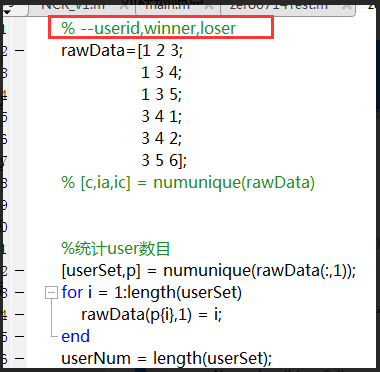The height and width of the screenshot is (372, 380).
Task: Click the code 'userNum = length(userSet);'
Action: point(167,359)
